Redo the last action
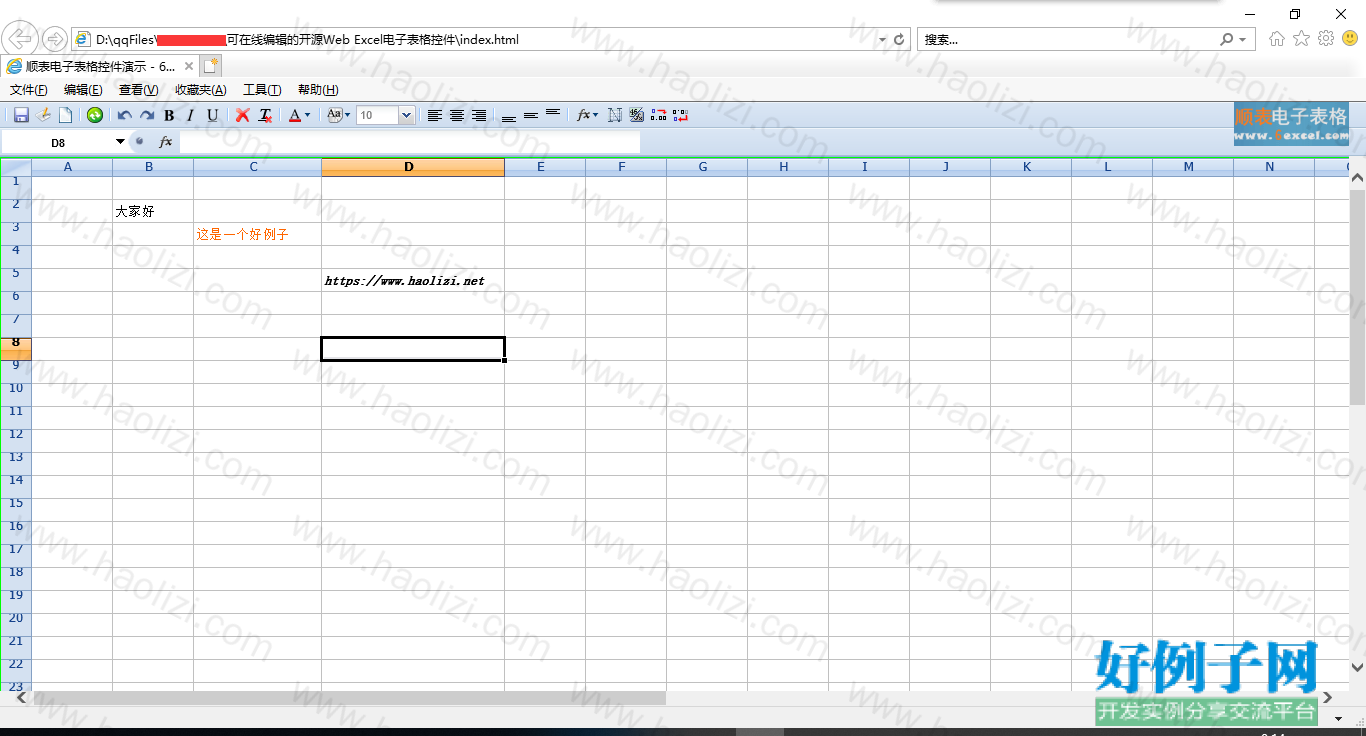 147,115
